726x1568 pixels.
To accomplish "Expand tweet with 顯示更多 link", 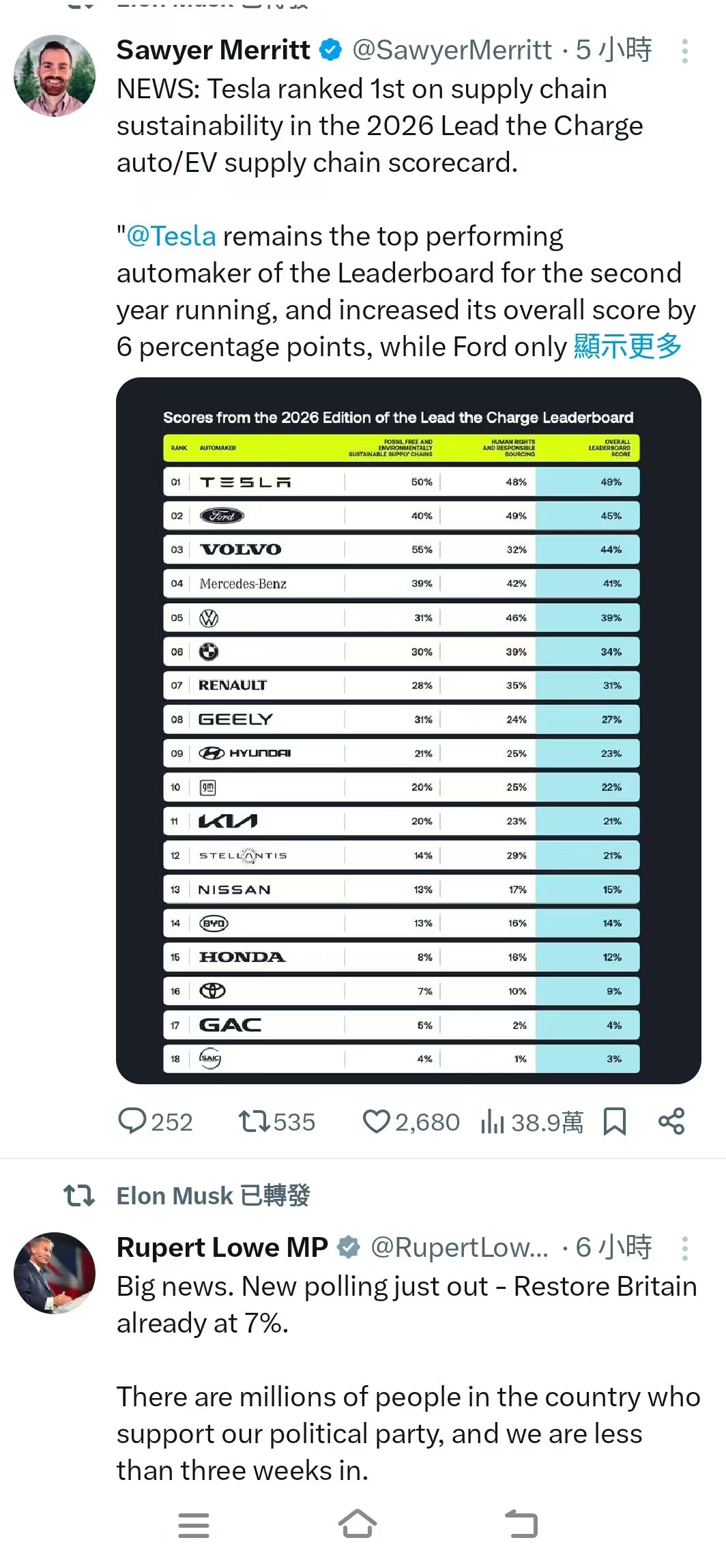I will click(x=628, y=347).
